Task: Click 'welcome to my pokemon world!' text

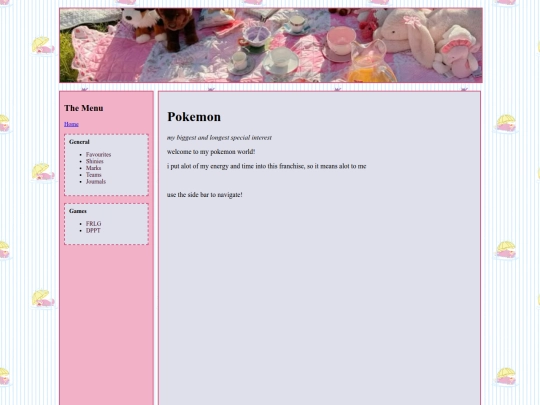Action: tap(211, 152)
